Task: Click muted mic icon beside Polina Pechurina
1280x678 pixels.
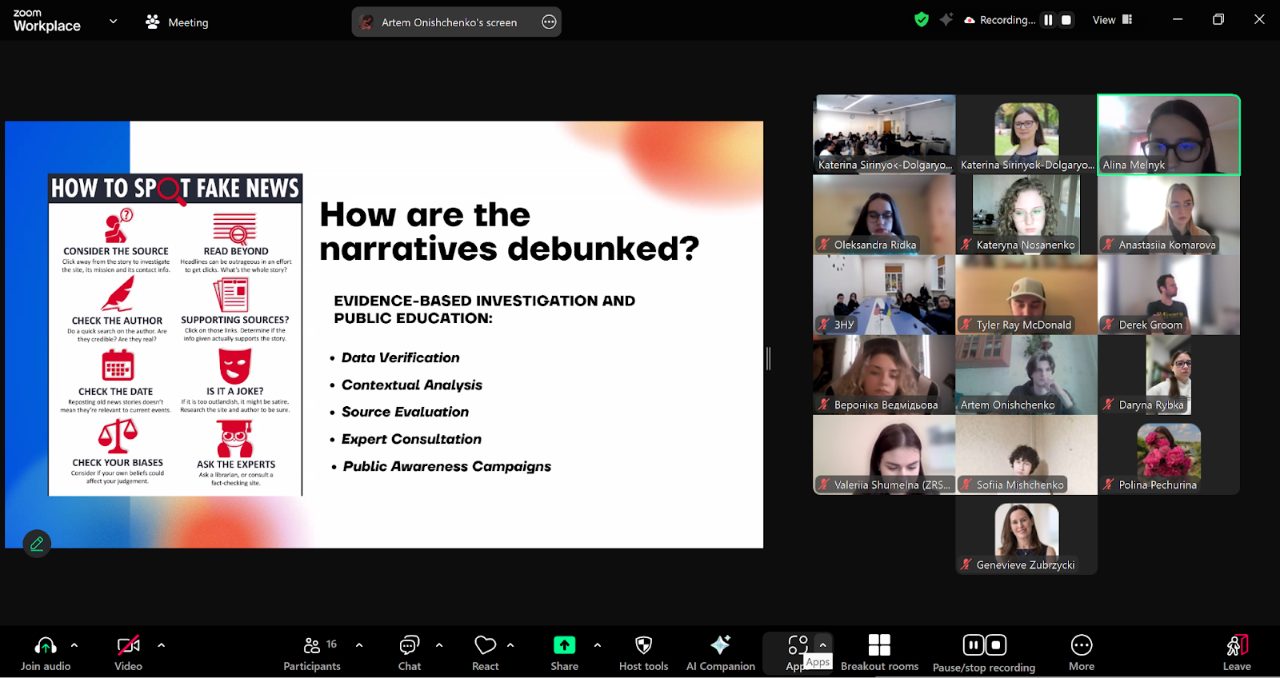Action: pyautogui.click(x=1110, y=485)
